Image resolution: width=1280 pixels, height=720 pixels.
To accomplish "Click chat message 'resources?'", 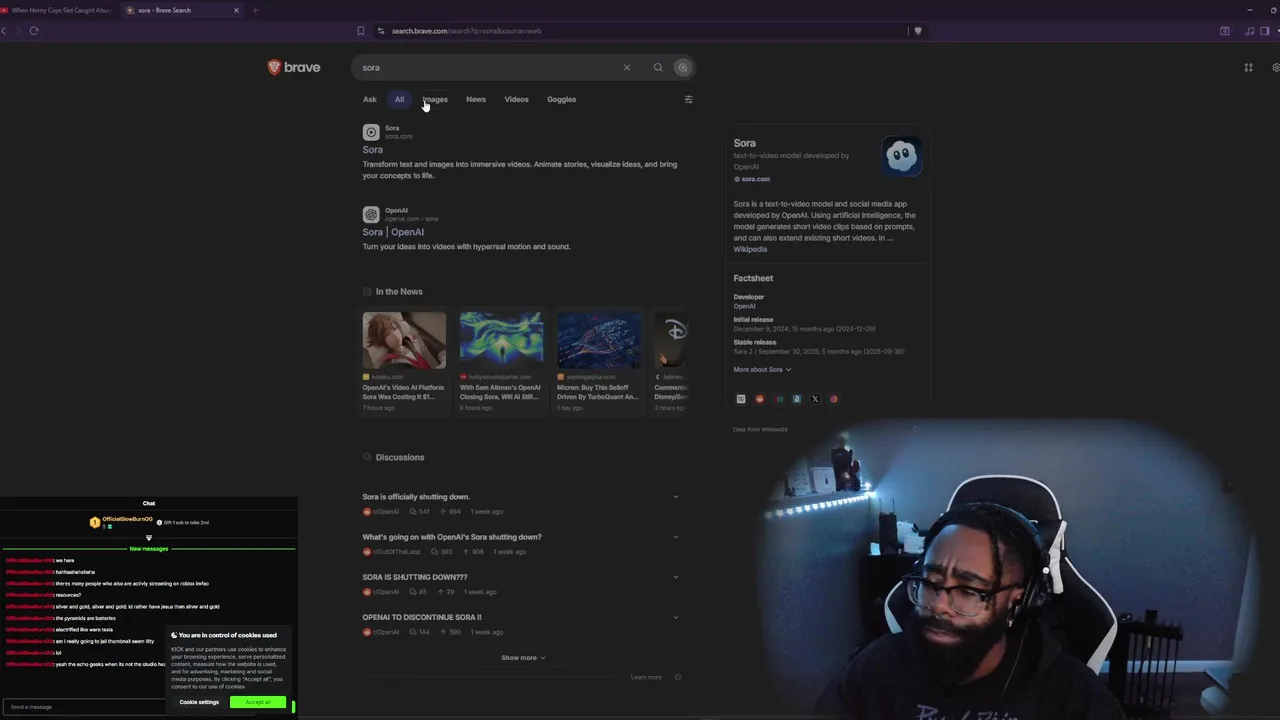I will 68,595.
